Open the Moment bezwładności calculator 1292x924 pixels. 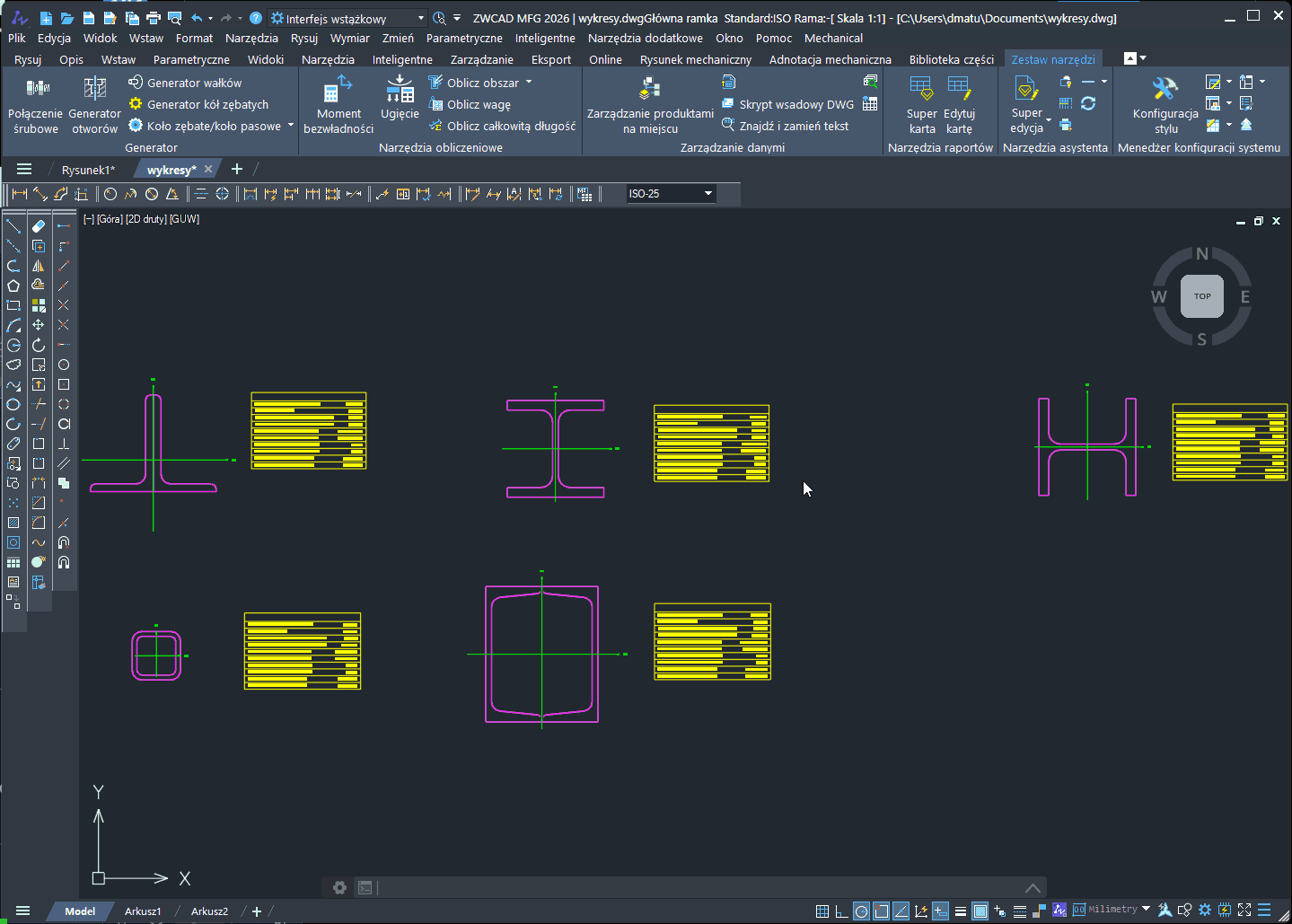pos(338,104)
